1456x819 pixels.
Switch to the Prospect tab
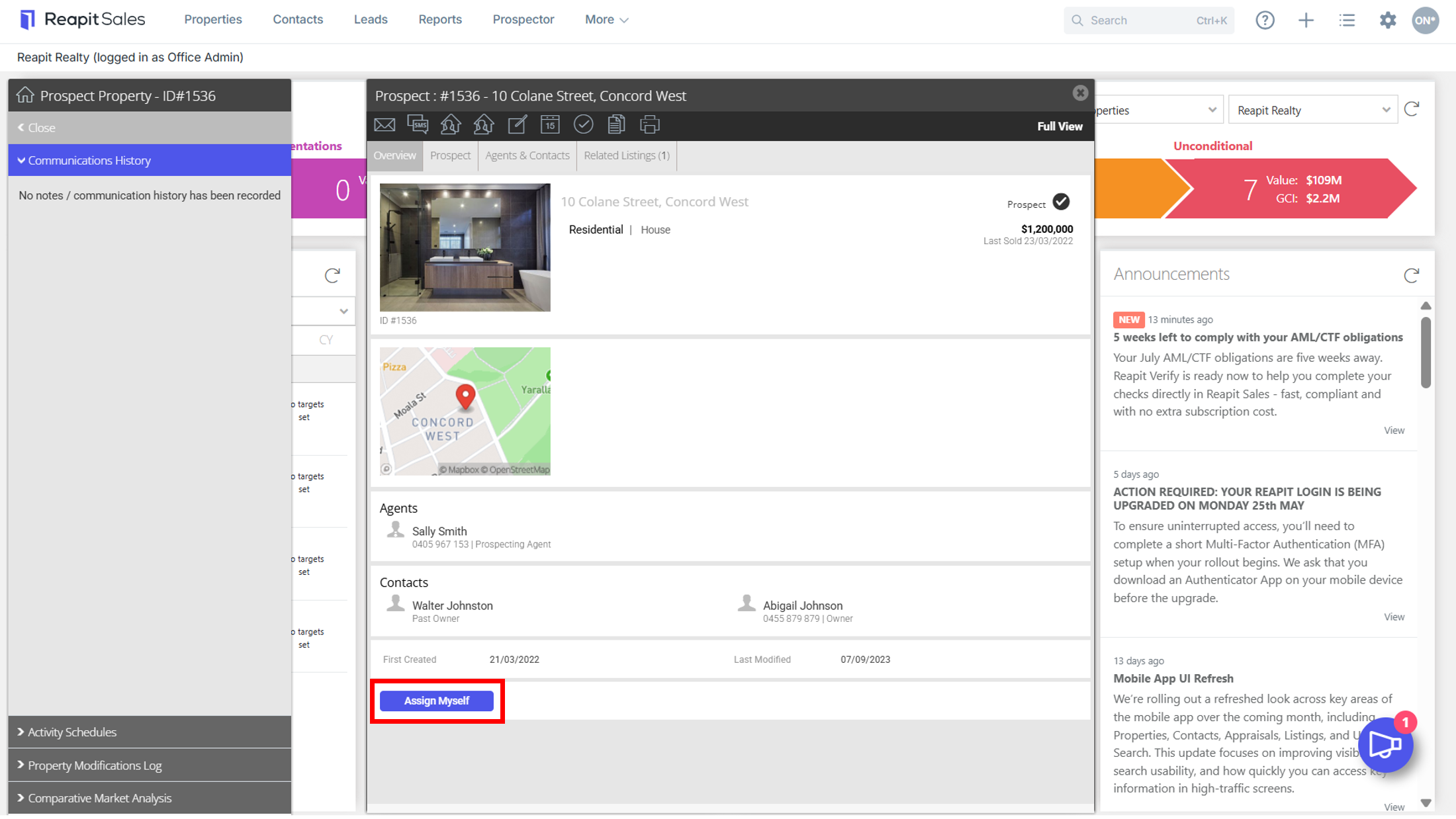coord(450,155)
